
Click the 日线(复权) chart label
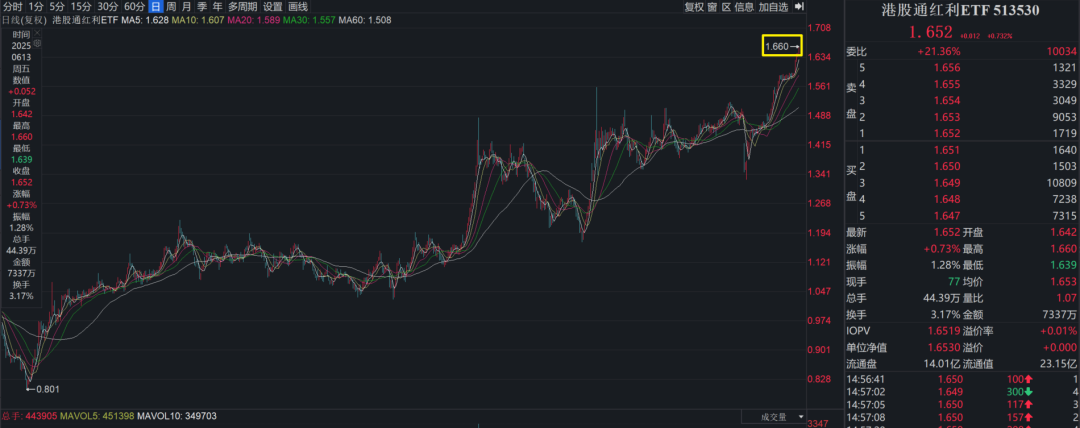[22, 20]
